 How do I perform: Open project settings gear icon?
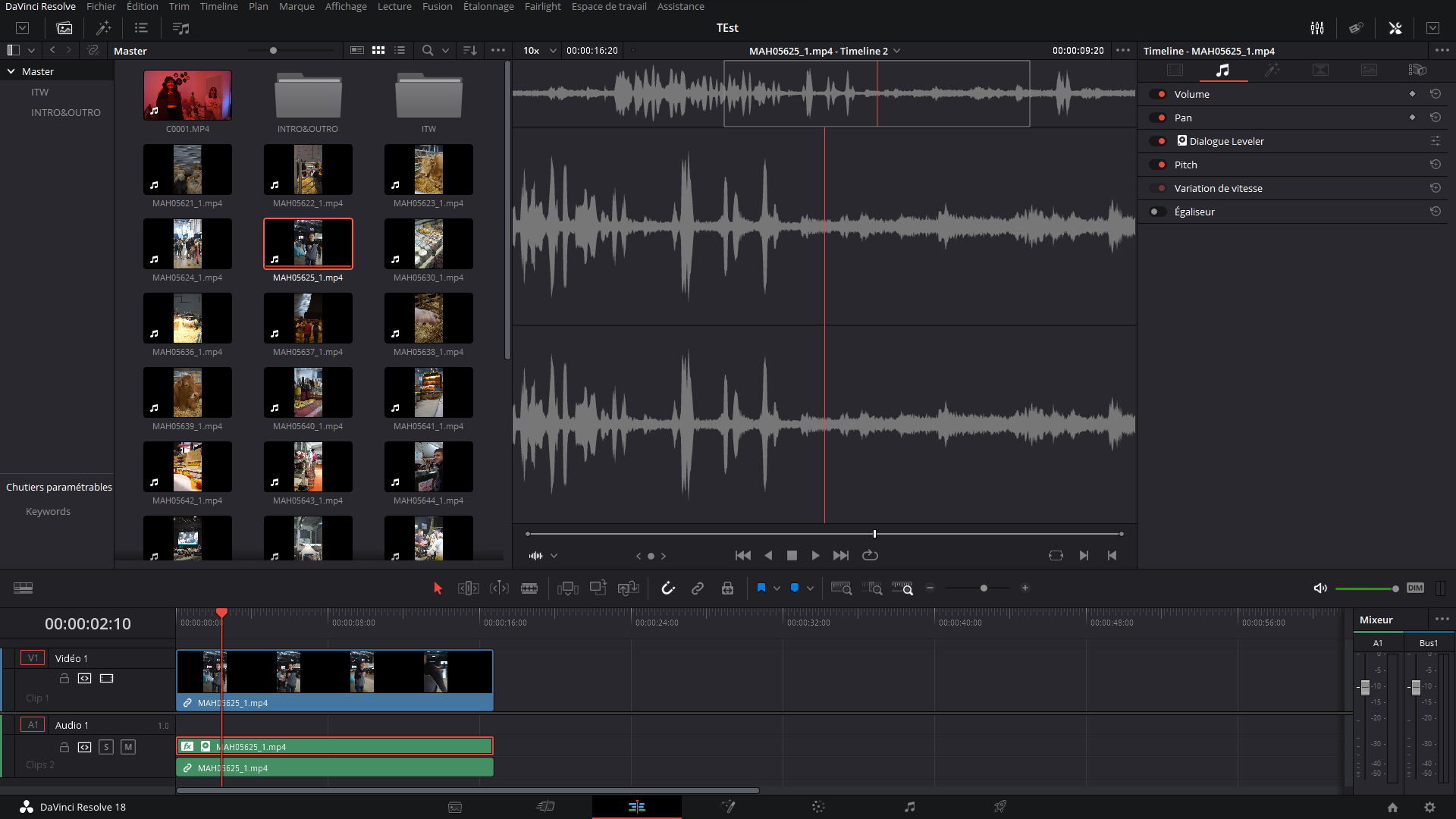click(1429, 808)
